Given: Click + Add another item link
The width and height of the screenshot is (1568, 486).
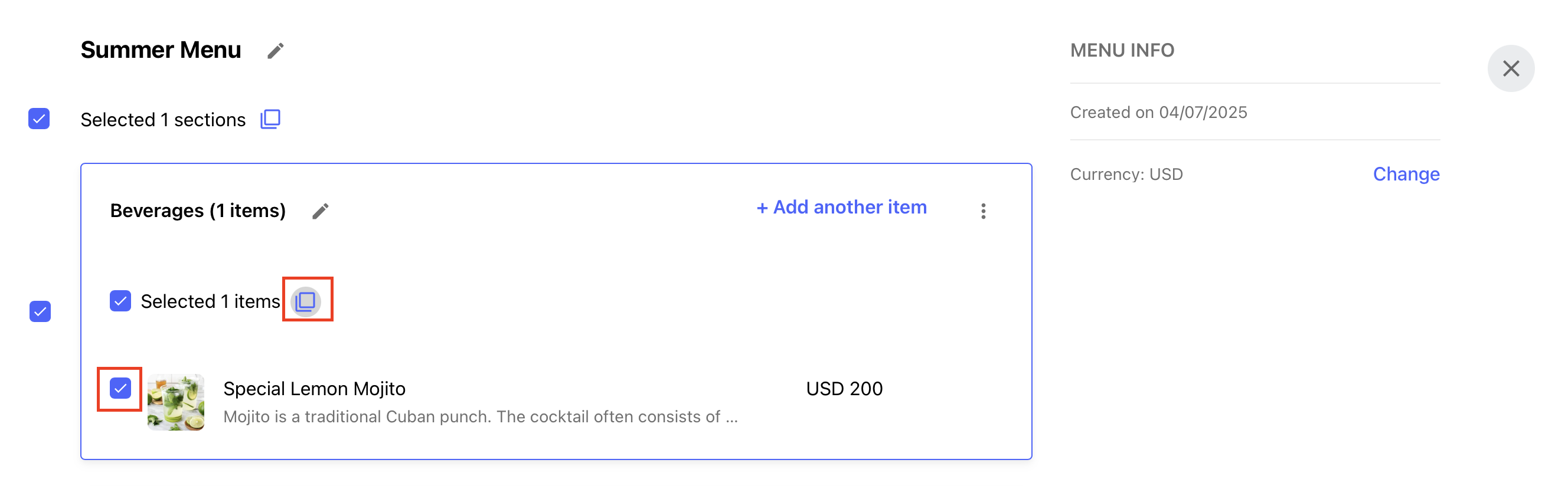Looking at the screenshot, I should point(841,208).
